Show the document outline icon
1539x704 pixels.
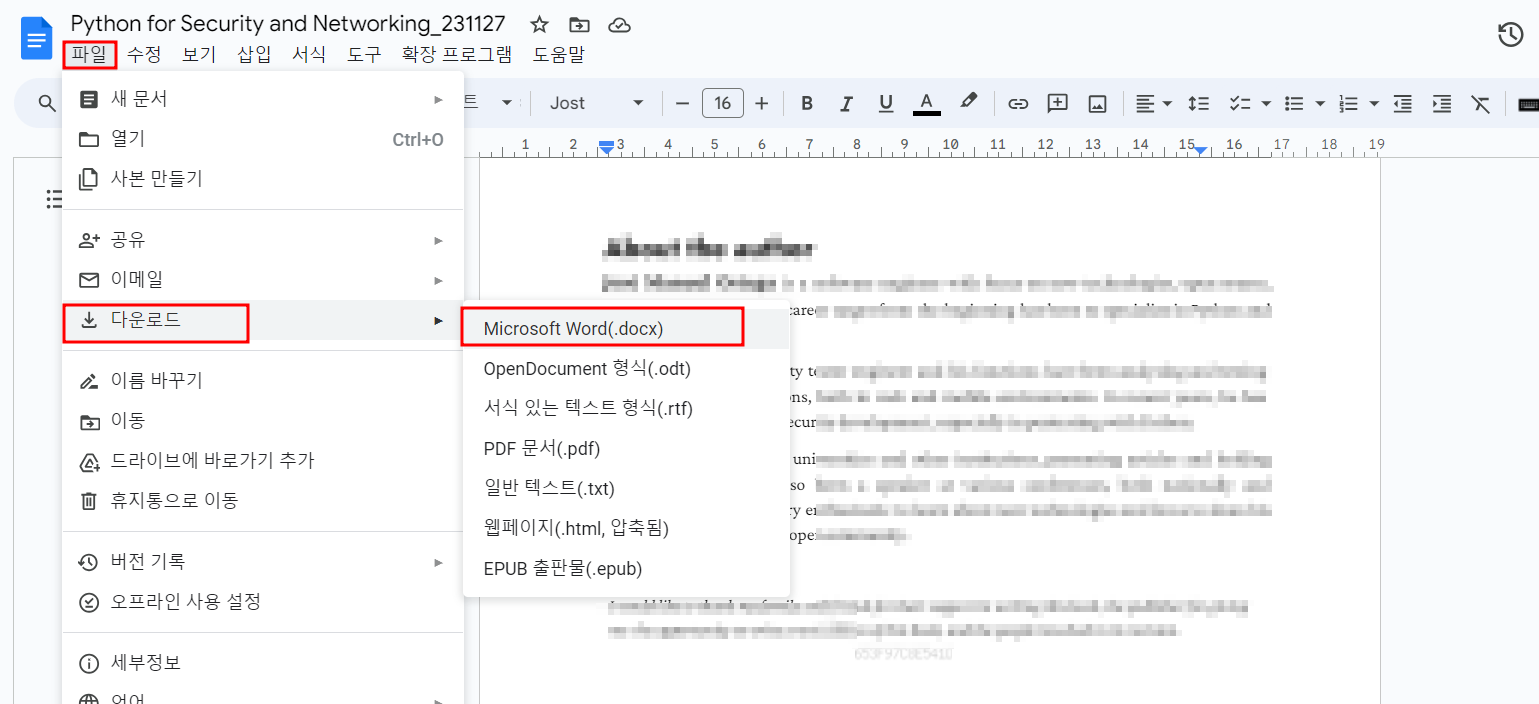tap(55, 199)
